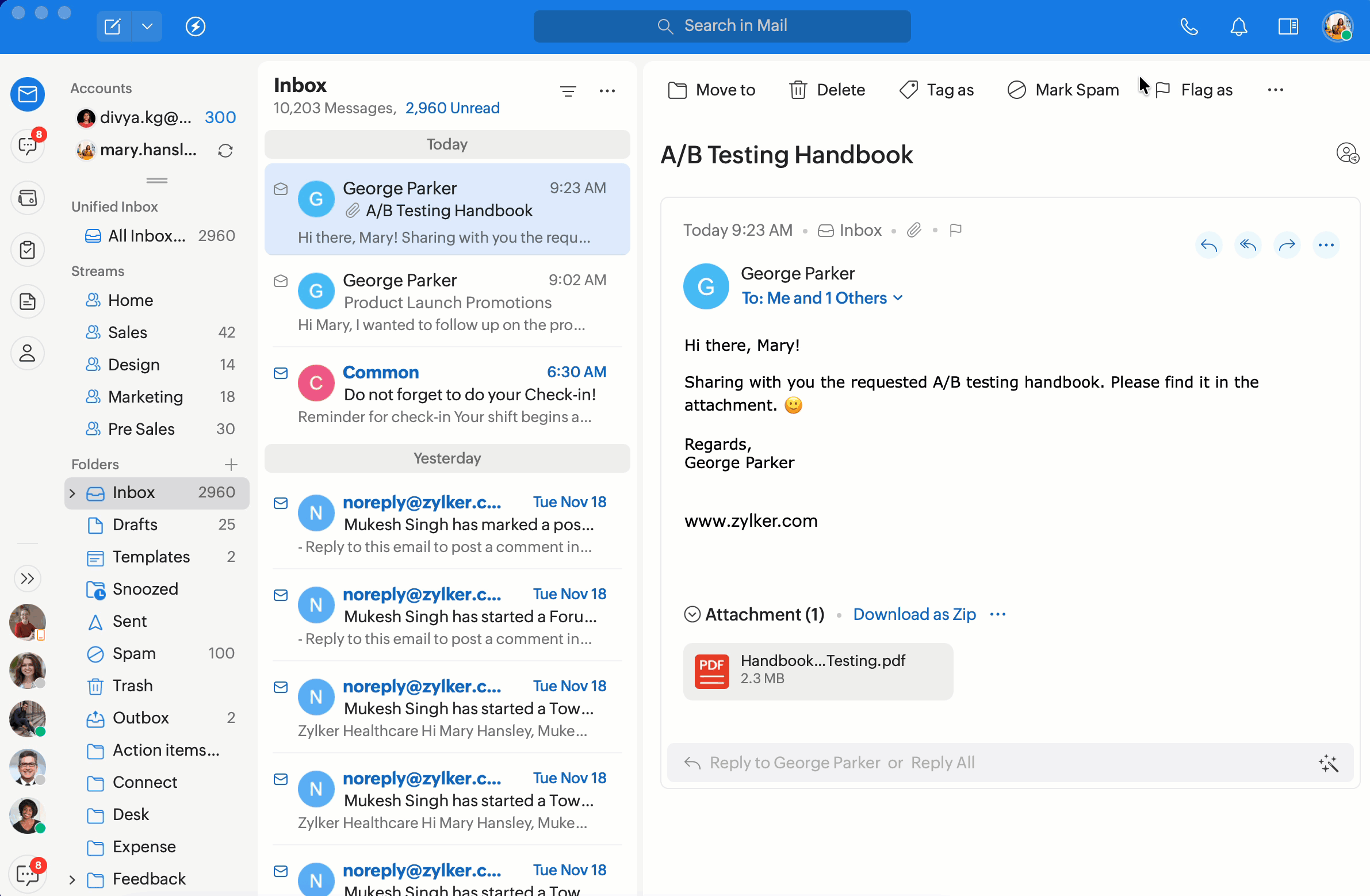The image size is (1370, 896).
Task: Open the compose dropdown arrow
Action: [147, 26]
